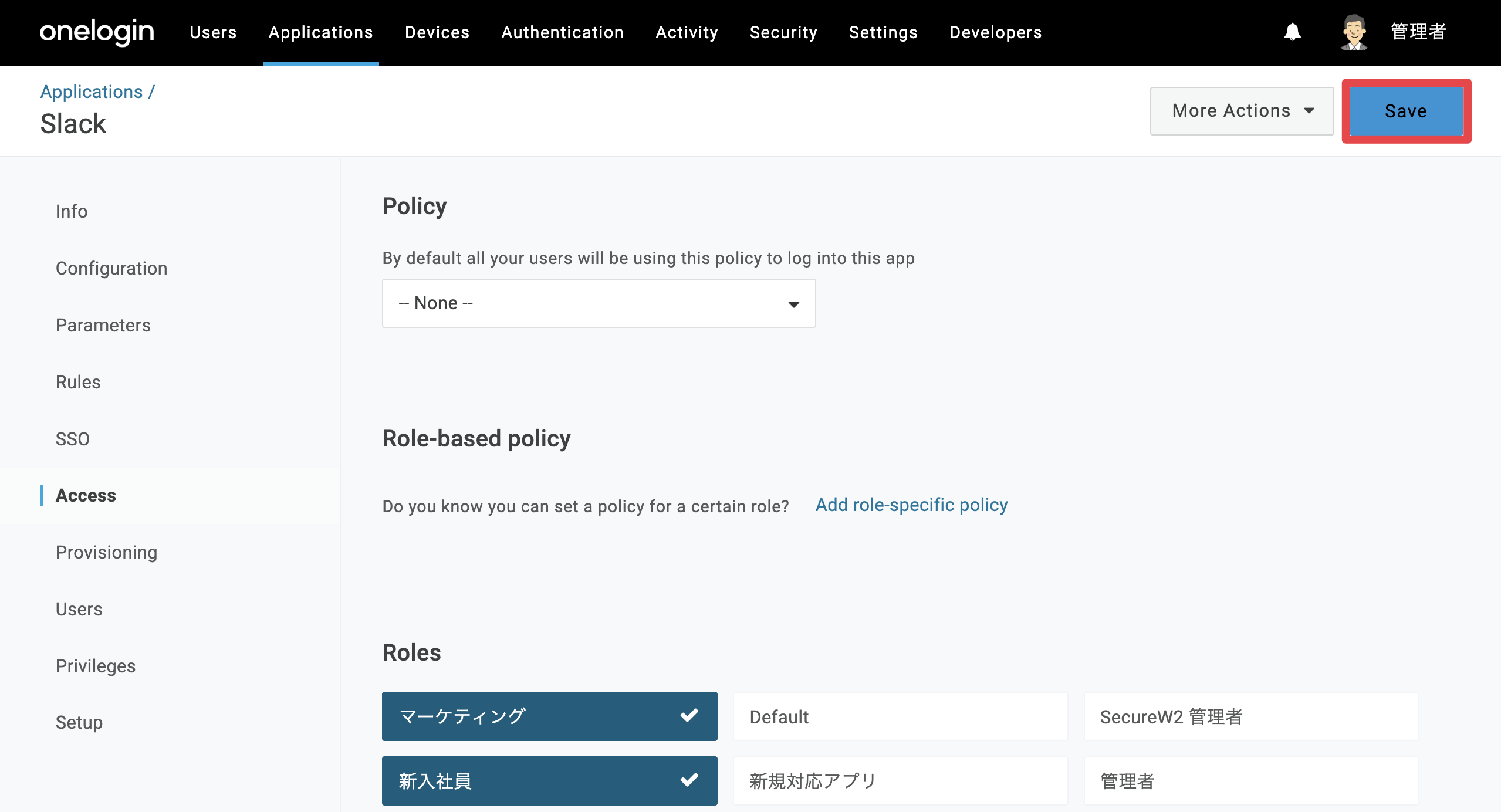Open the Activity menu
Image resolution: width=1501 pixels, height=812 pixels.
click(x=687, y=32)
